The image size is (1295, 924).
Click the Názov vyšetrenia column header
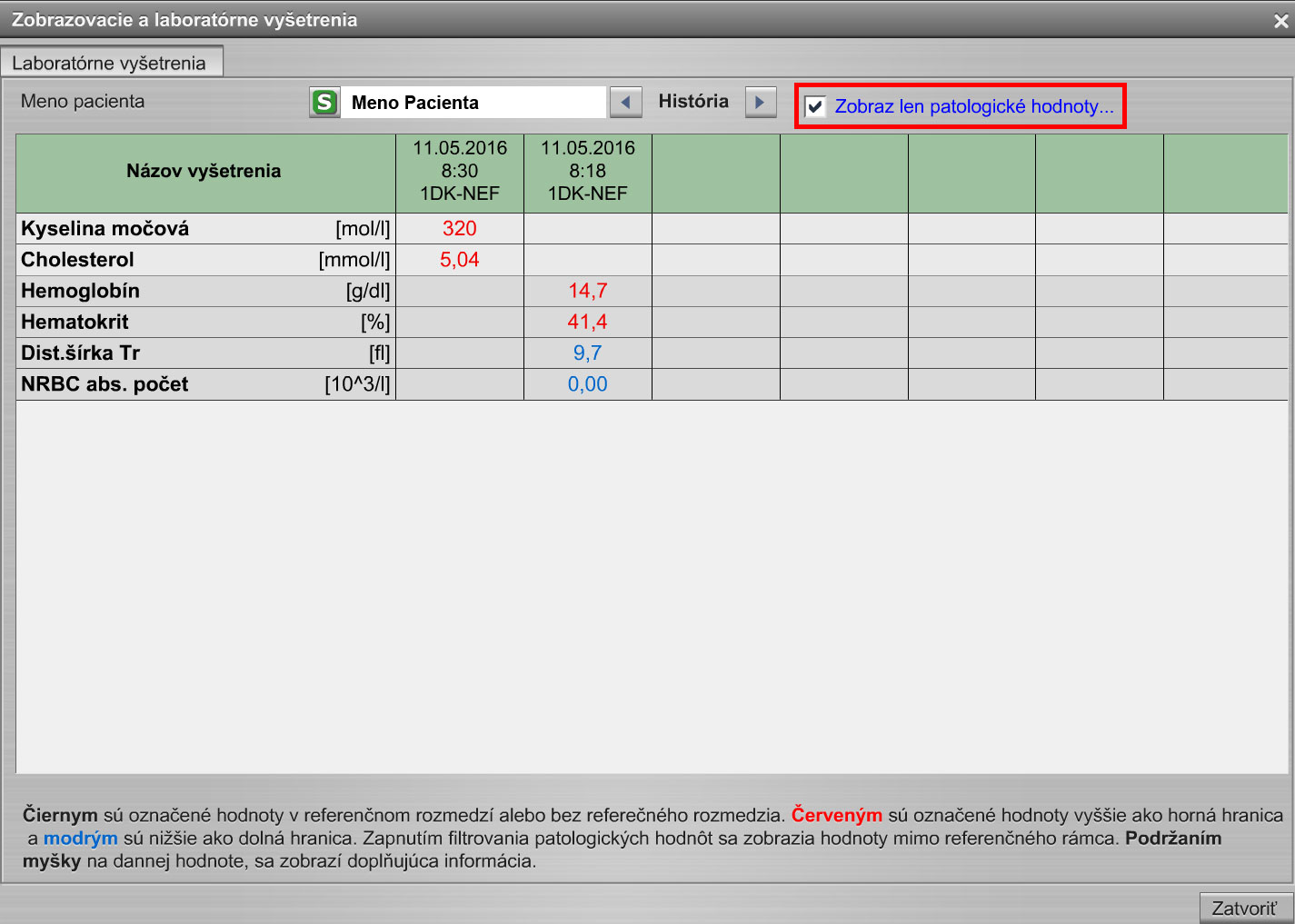204,171
